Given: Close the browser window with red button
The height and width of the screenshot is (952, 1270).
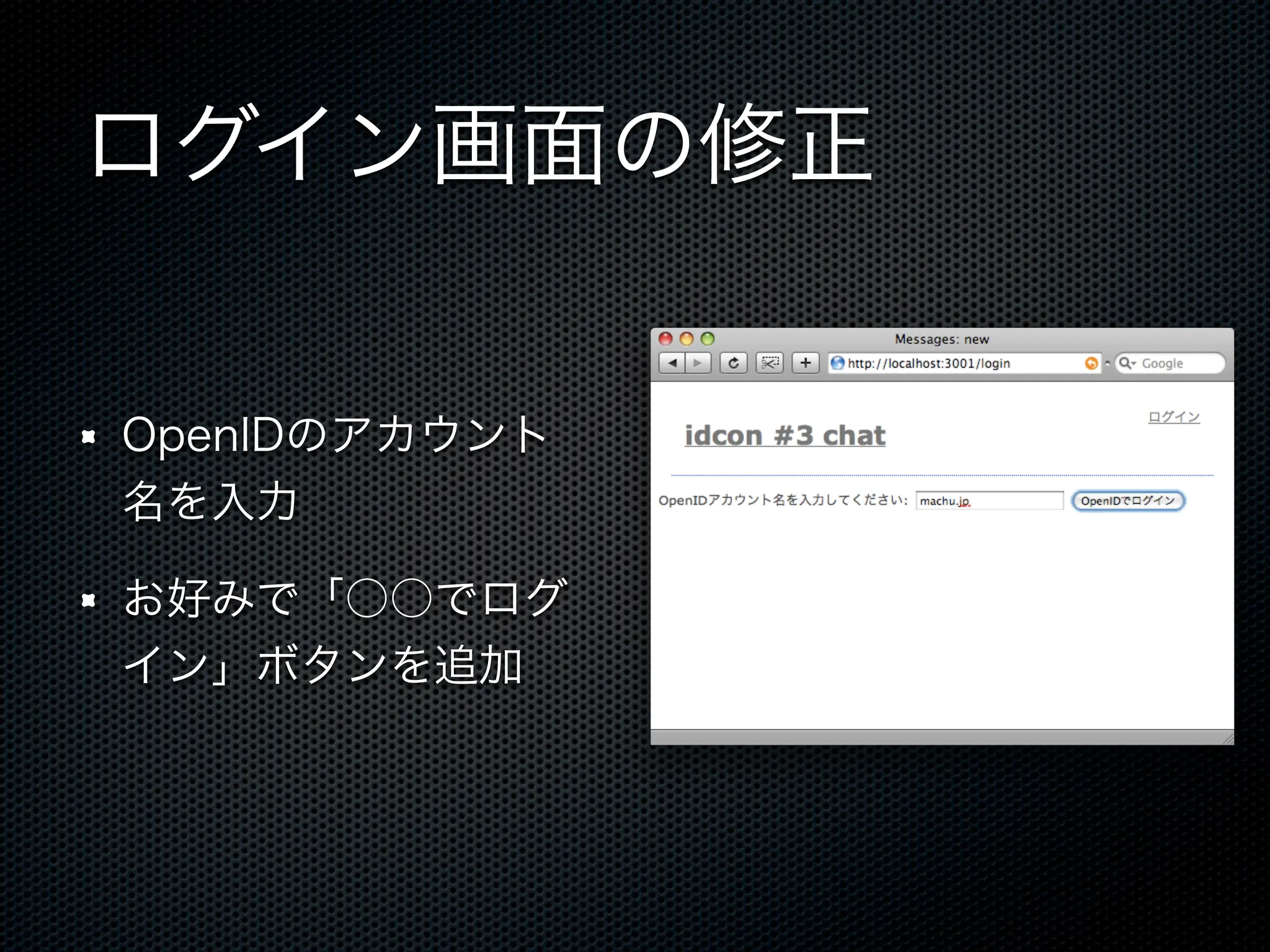Looking at the screenshot, I should coord(665,338).
